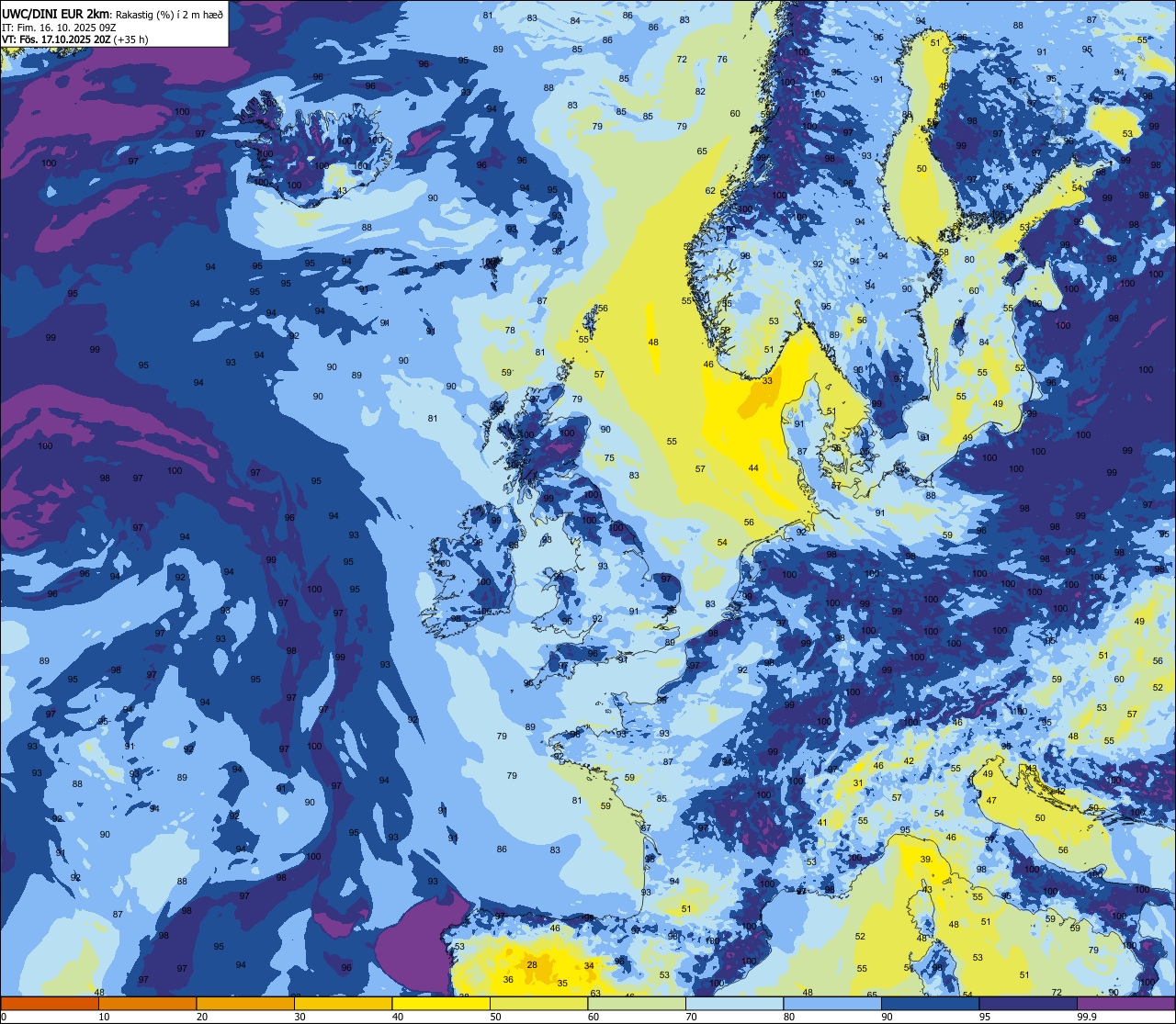Viewport: 1176px width, 1024px height.
Task: Select the value 28 over northern Spain
Action: [x=532, y=964]
